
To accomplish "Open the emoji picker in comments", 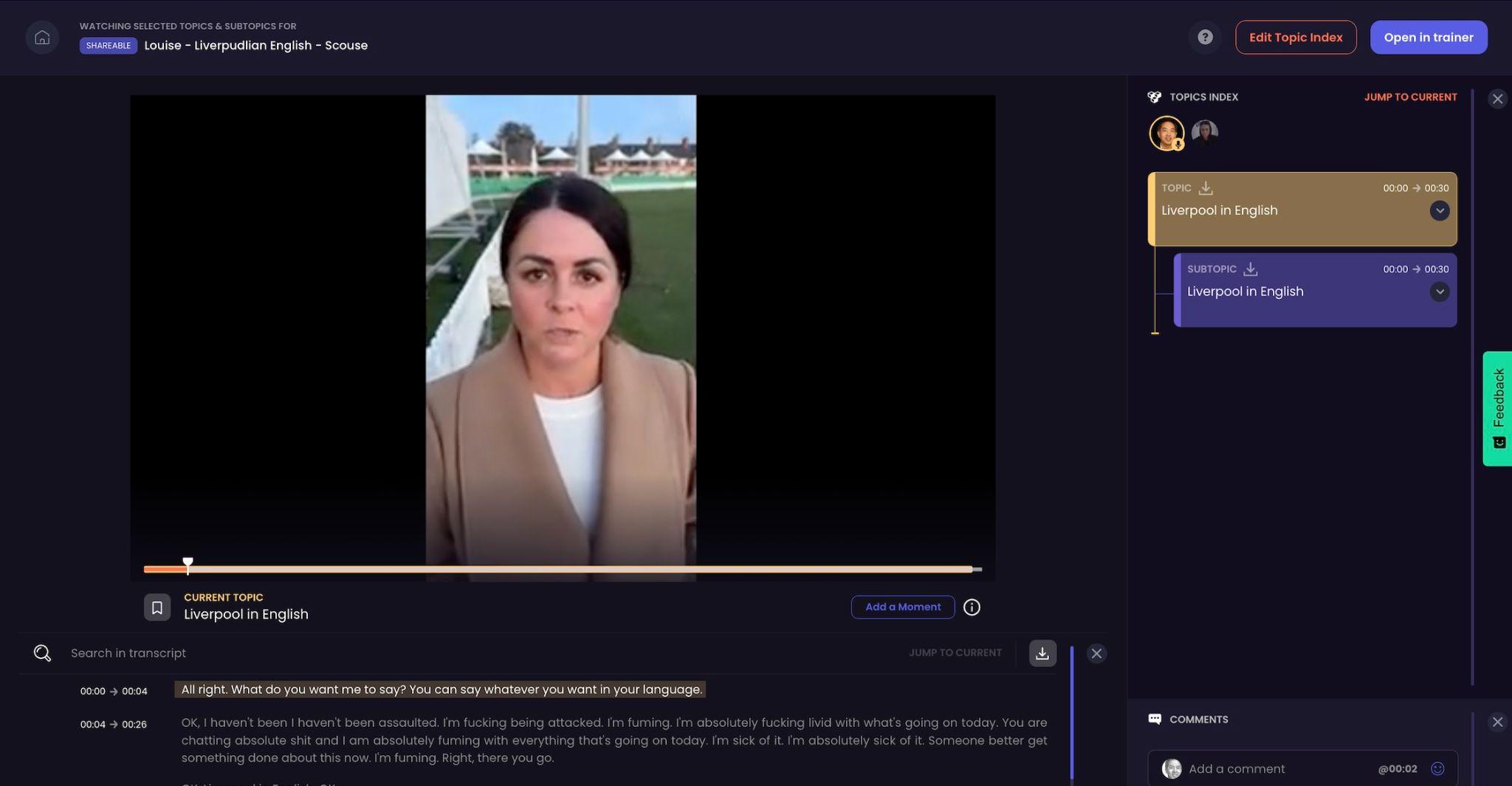I will coord(1437,769).
